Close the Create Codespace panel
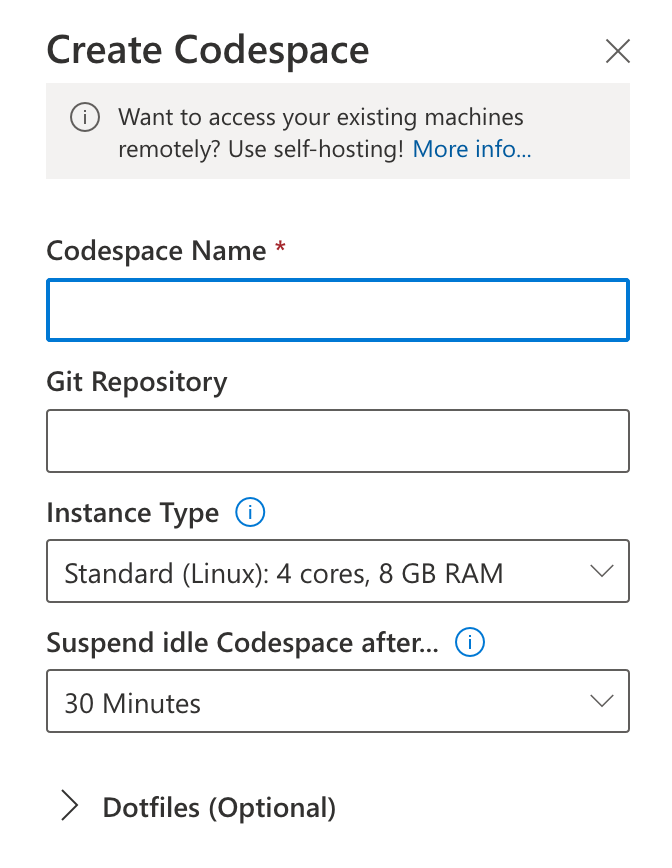Screen dimensions: 672x868 [x=617, y=51]
